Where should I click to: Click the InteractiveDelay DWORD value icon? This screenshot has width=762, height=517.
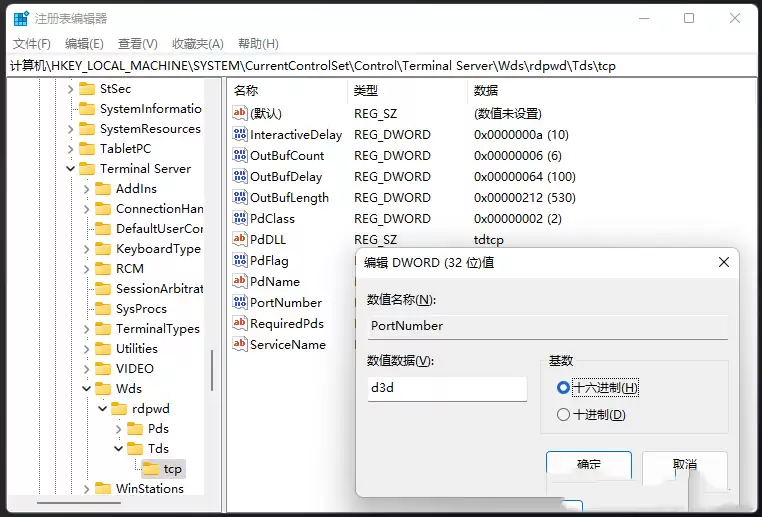click(x=240, y=135)
